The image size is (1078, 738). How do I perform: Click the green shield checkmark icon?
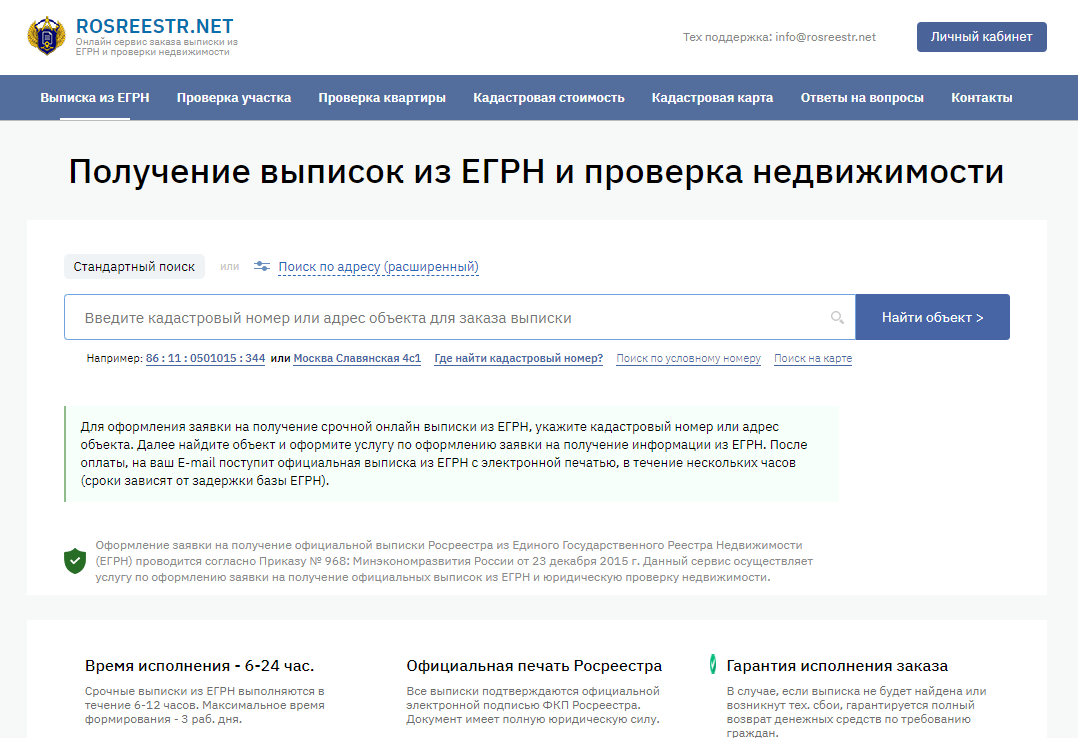tap(75, 560)
